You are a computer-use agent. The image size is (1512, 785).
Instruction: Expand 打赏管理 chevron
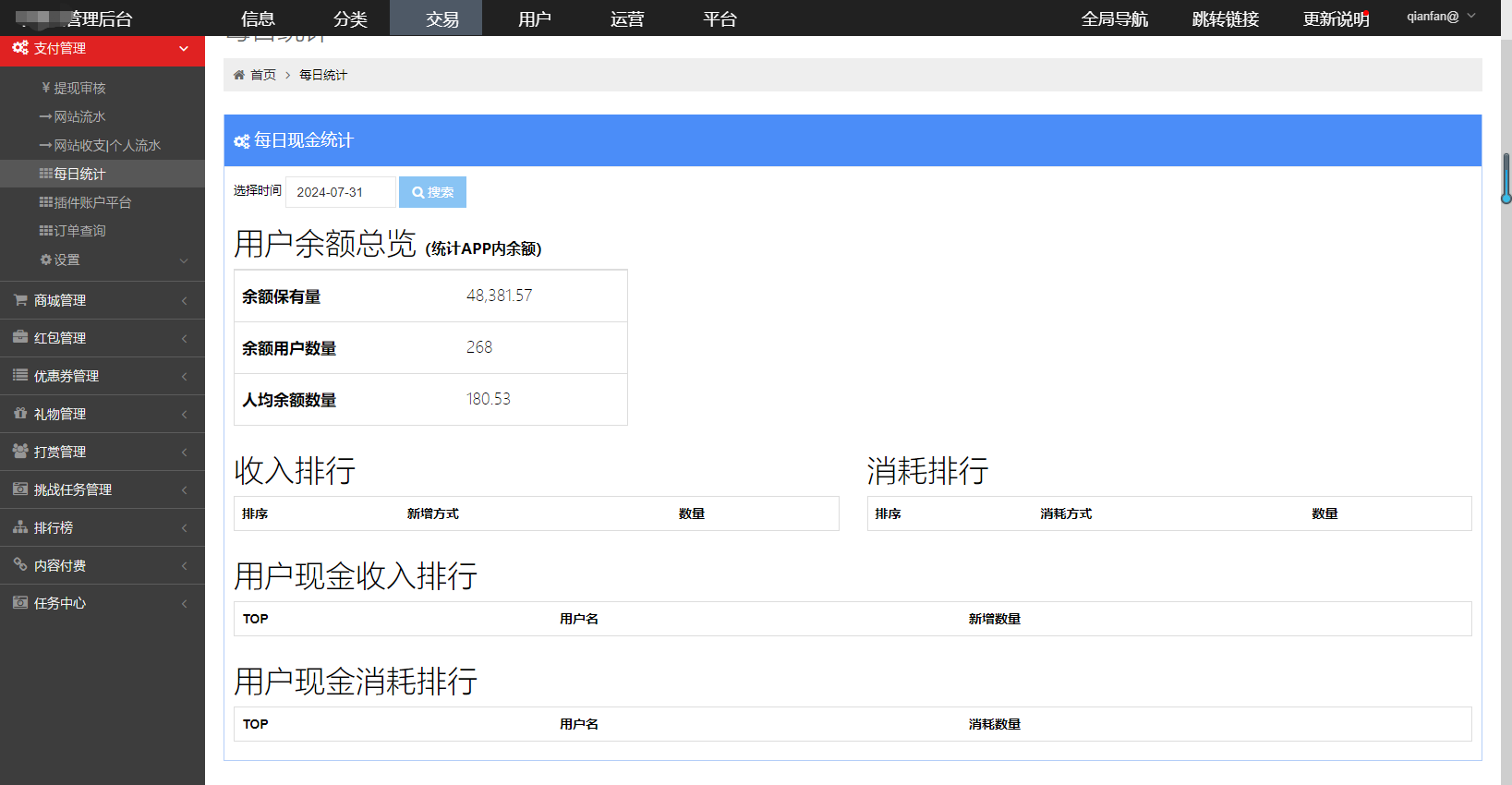coord(184,453)
